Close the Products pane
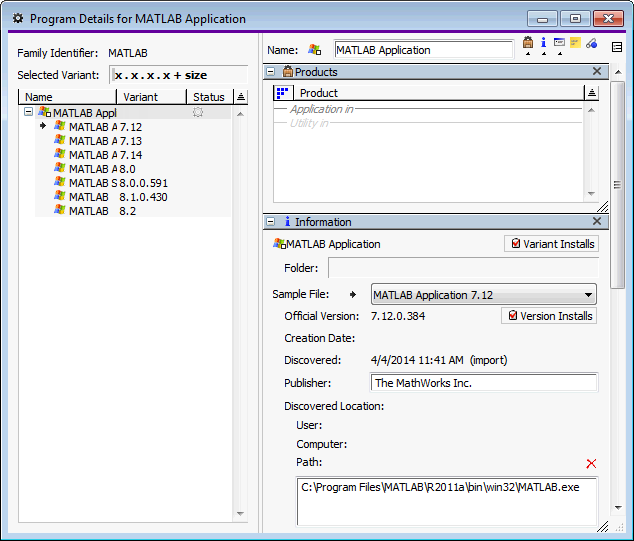The image size is (634, 541). pyautogui.click(x=597, y=71)
